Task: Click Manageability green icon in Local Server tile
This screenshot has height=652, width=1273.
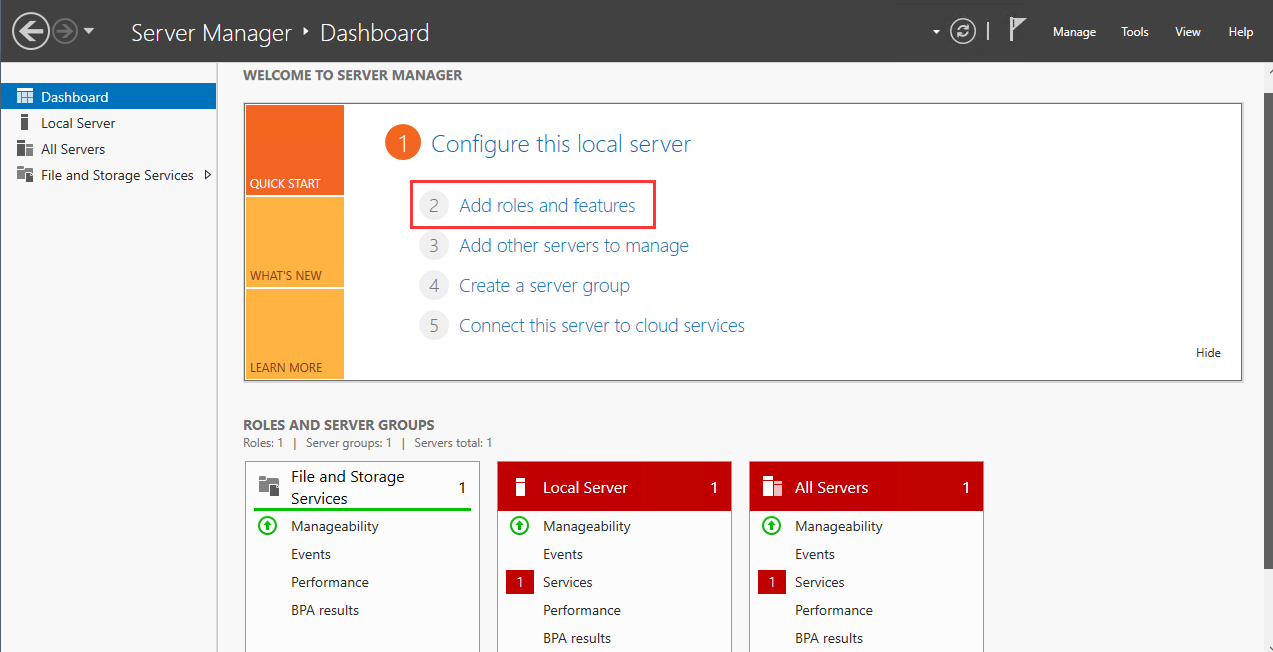Action: tap(519, 526)
